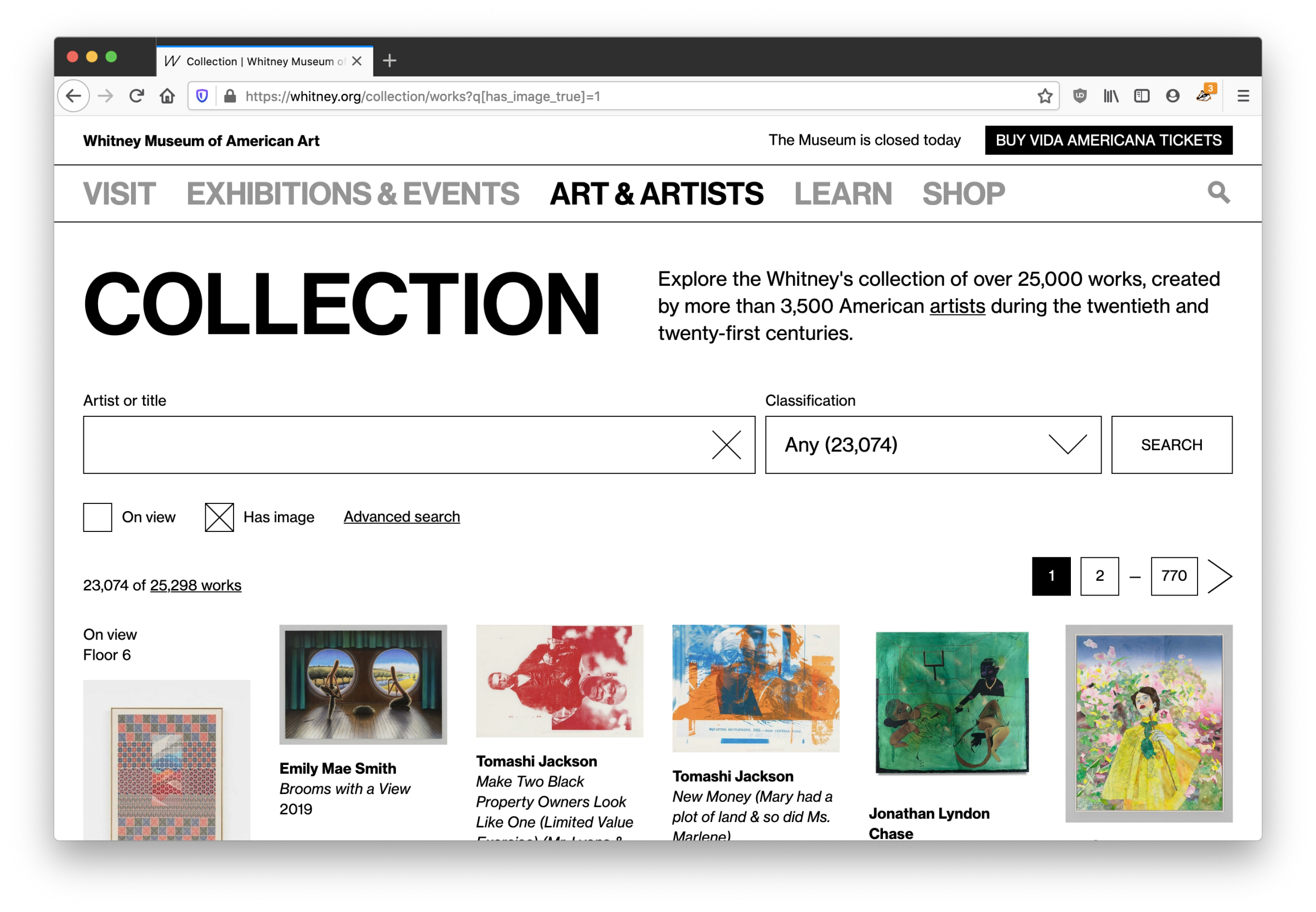Click the browser forward navigation arrow

click(107, 96)
